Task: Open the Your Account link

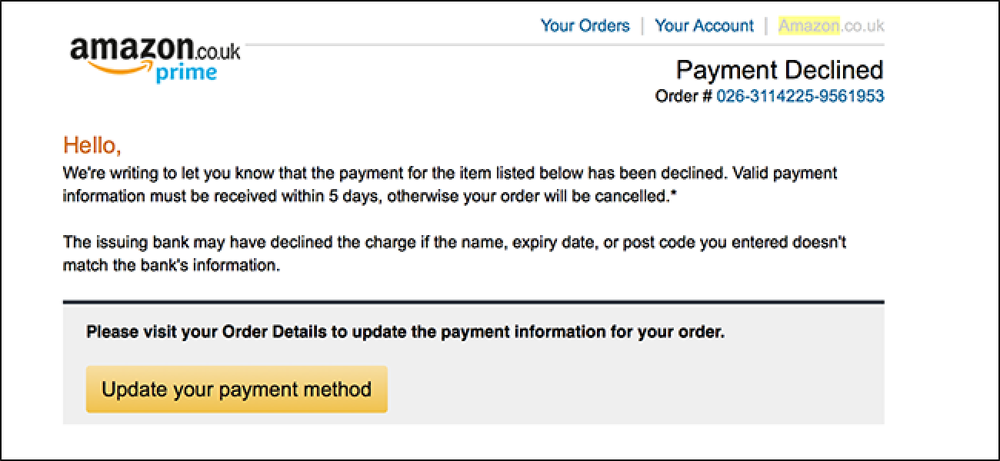Action: pyautogui.click(x=704, y=26)
